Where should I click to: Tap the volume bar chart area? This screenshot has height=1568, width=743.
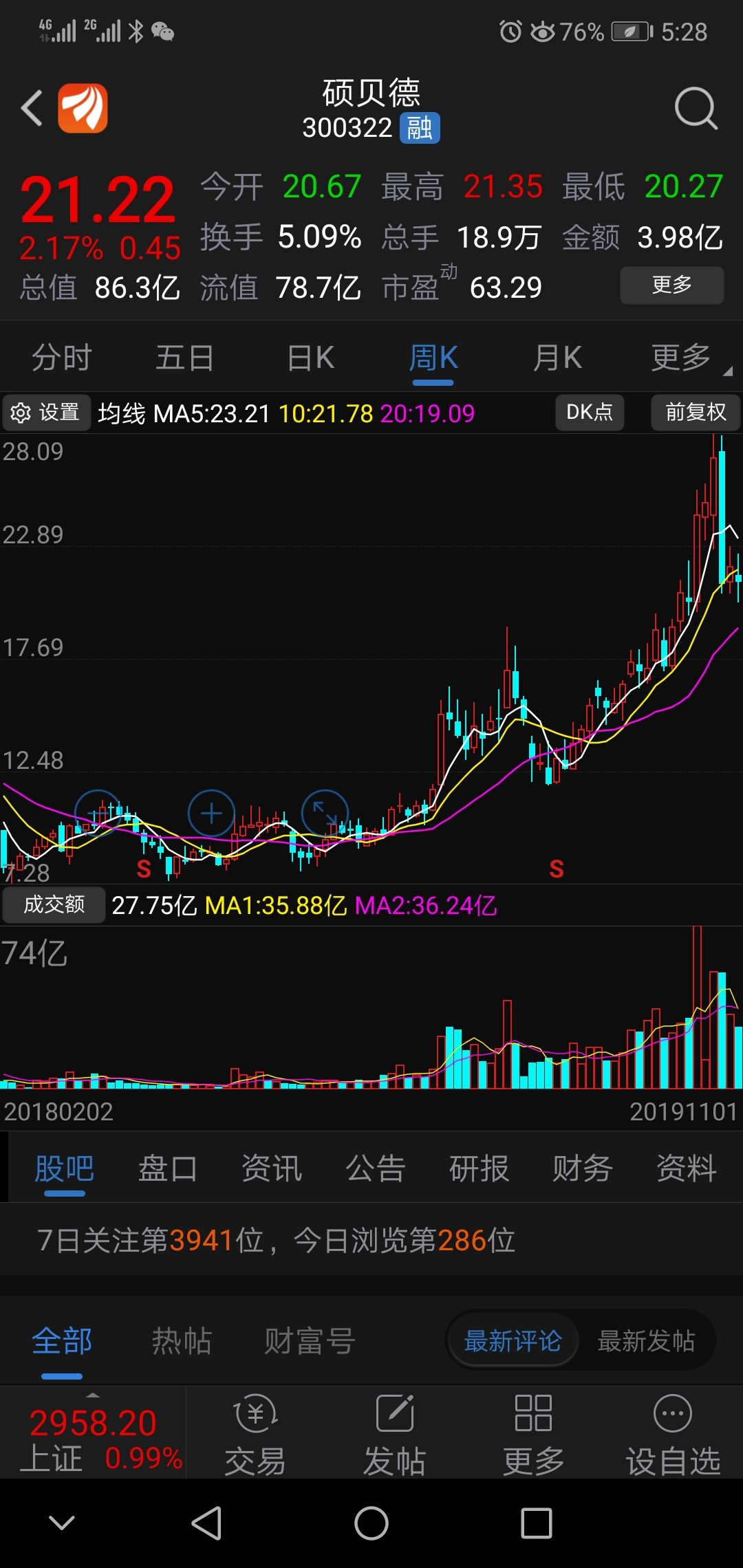point(371,1008)
